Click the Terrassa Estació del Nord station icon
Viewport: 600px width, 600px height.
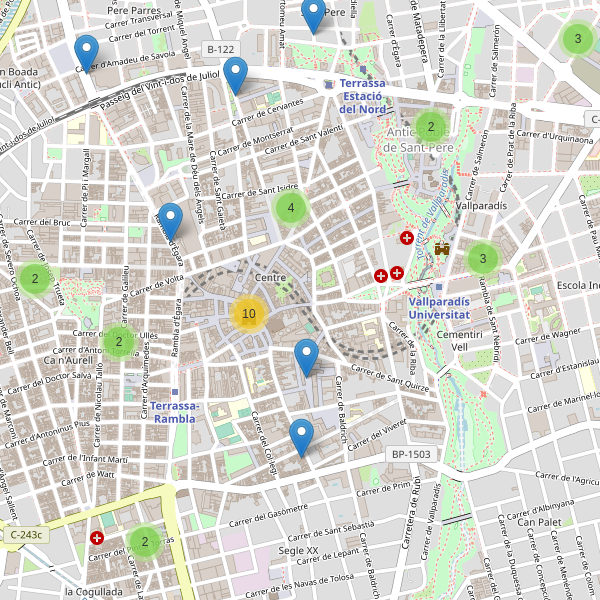[x=329, y=85]
